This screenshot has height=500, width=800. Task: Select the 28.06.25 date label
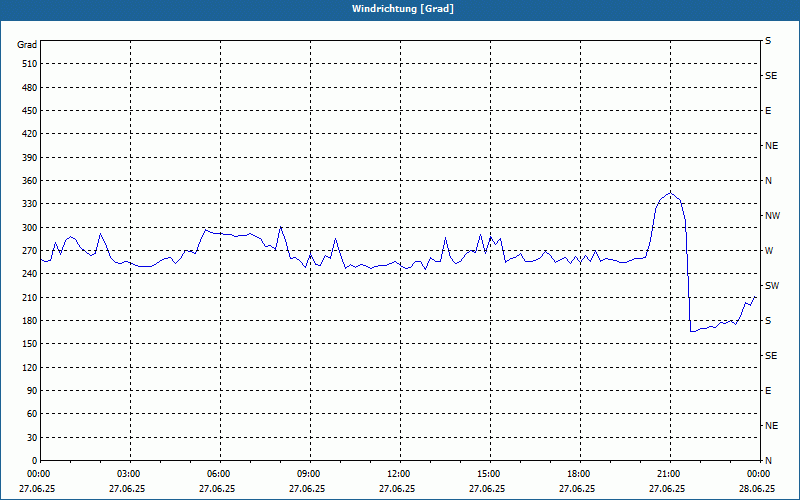(x=757, y=489)
